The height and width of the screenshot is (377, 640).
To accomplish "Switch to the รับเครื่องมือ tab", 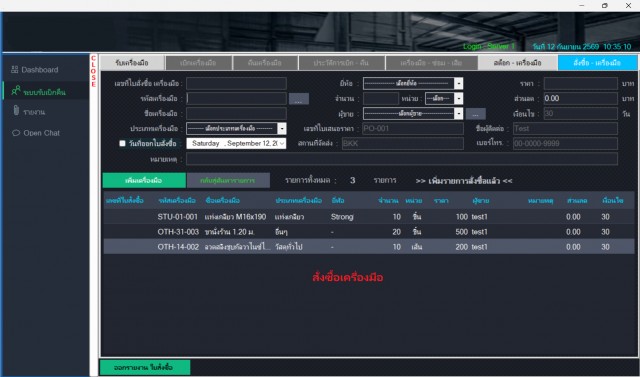I will pos(132,63).
